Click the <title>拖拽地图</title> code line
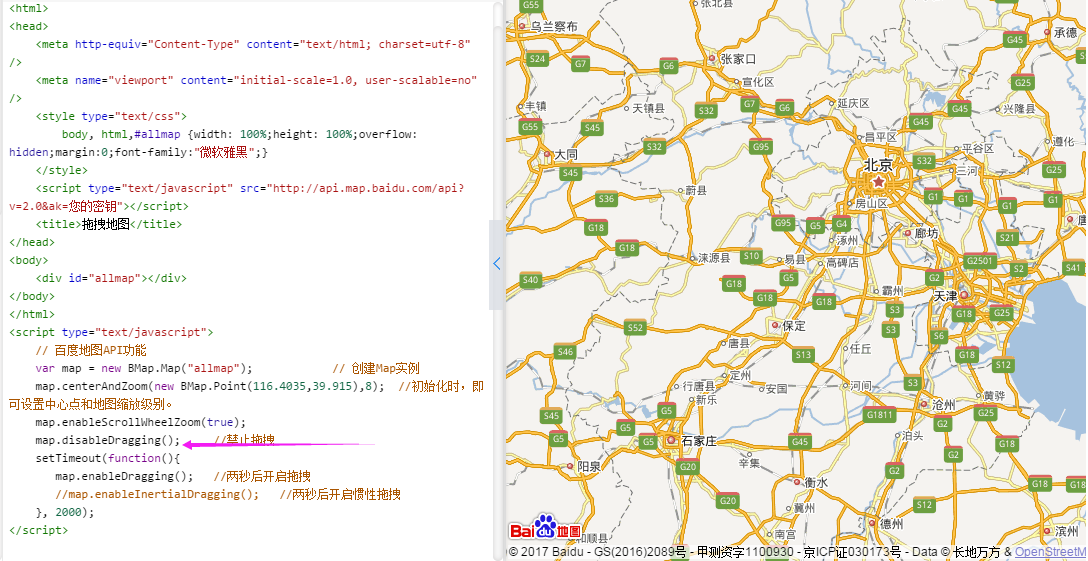Image resolution: width=1088 pixels, height=561 pixels. click(109, 224)
